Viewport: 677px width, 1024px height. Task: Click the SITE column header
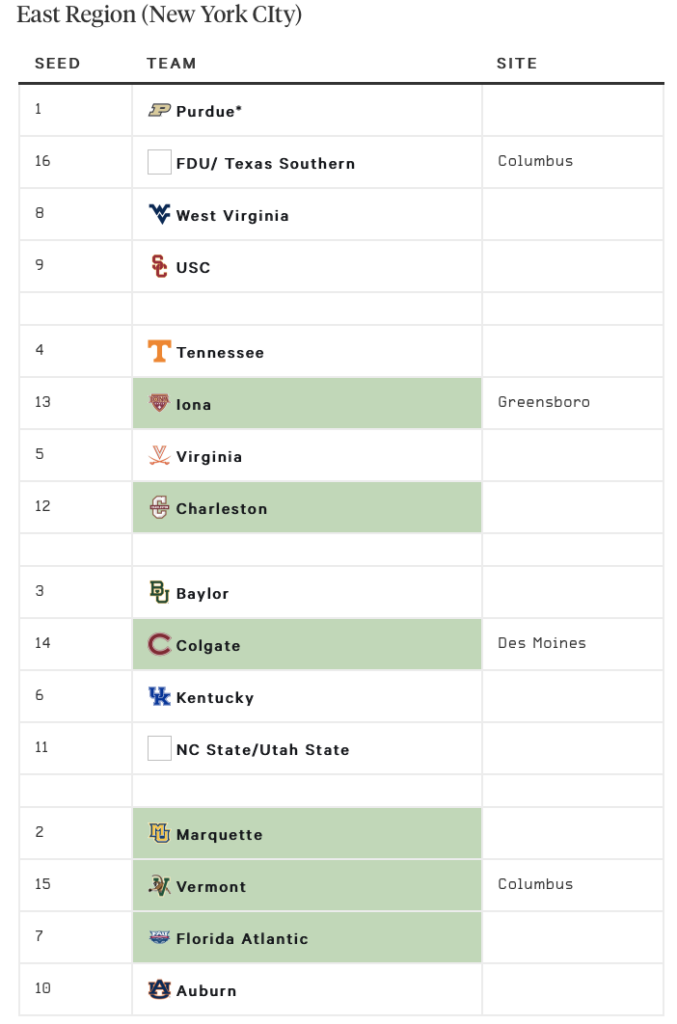tap(516, 63)
